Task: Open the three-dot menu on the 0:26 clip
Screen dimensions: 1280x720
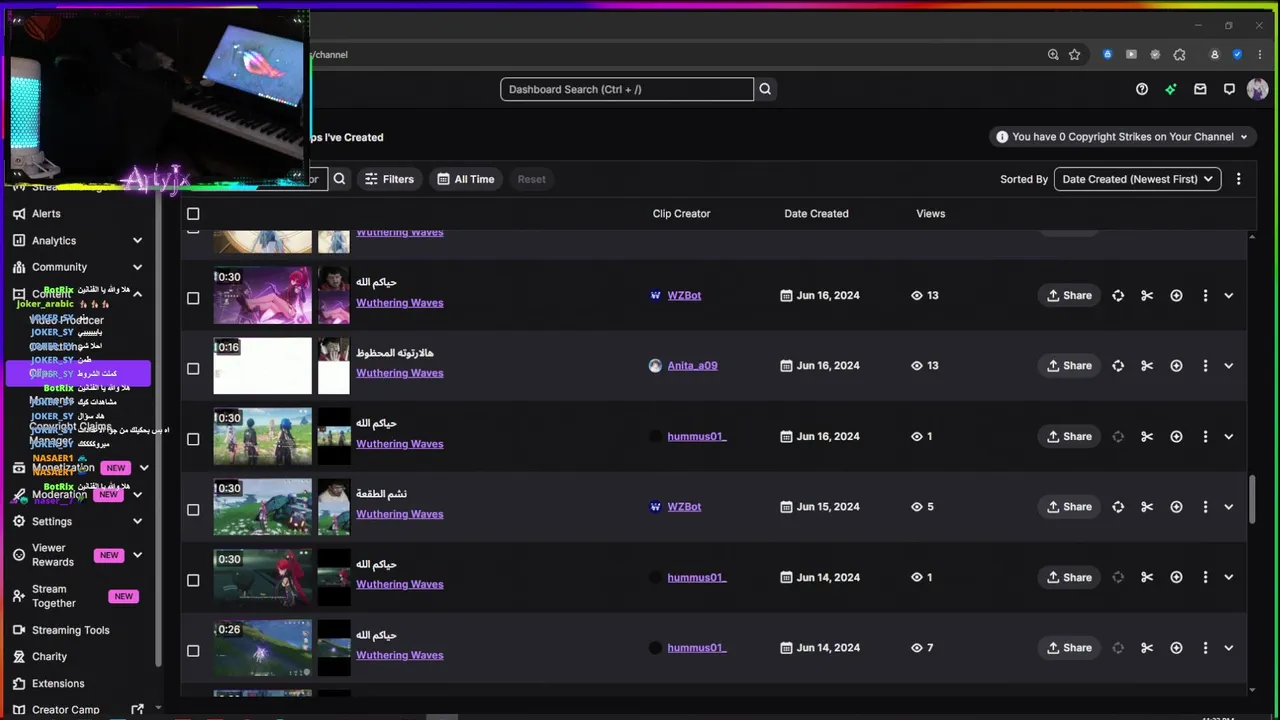Action: coord(1205,648)
